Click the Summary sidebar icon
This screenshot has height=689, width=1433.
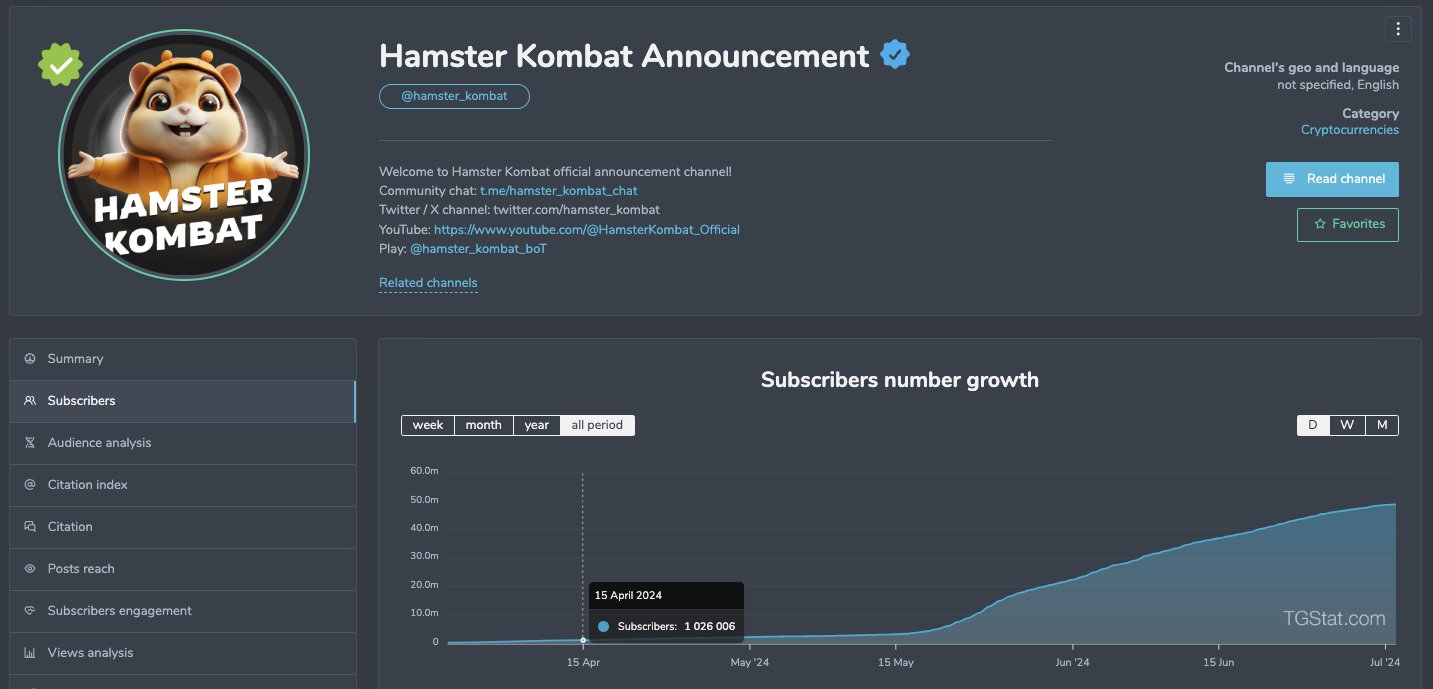point(30,359)
